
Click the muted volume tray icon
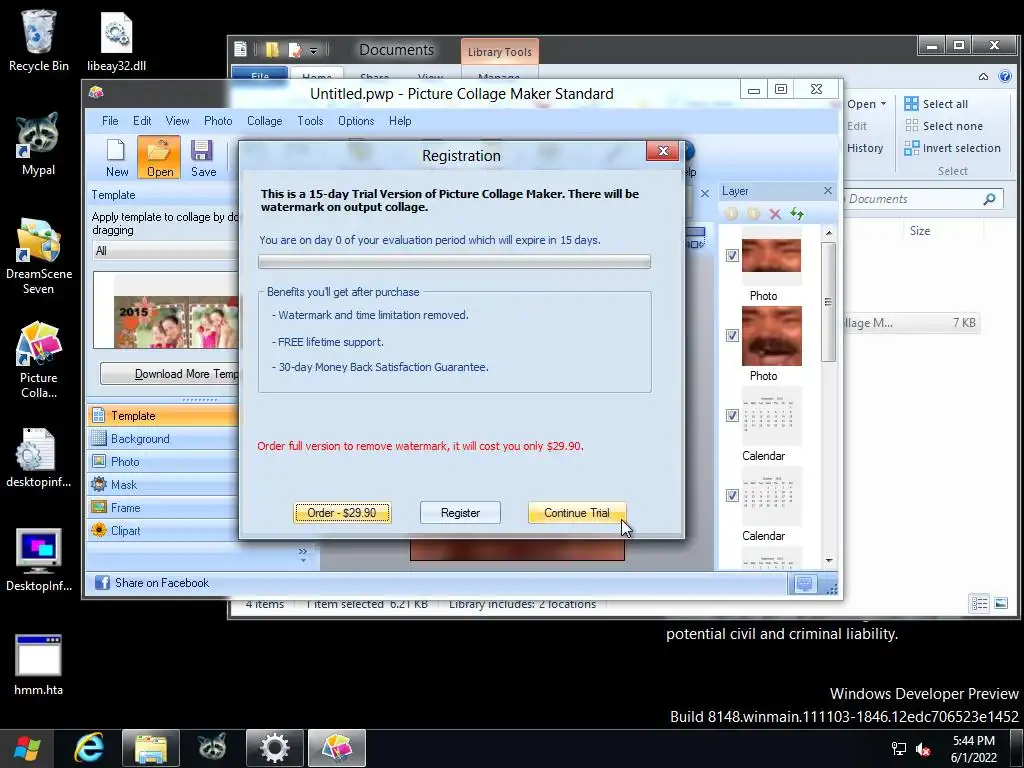click(x=923, y=749)
